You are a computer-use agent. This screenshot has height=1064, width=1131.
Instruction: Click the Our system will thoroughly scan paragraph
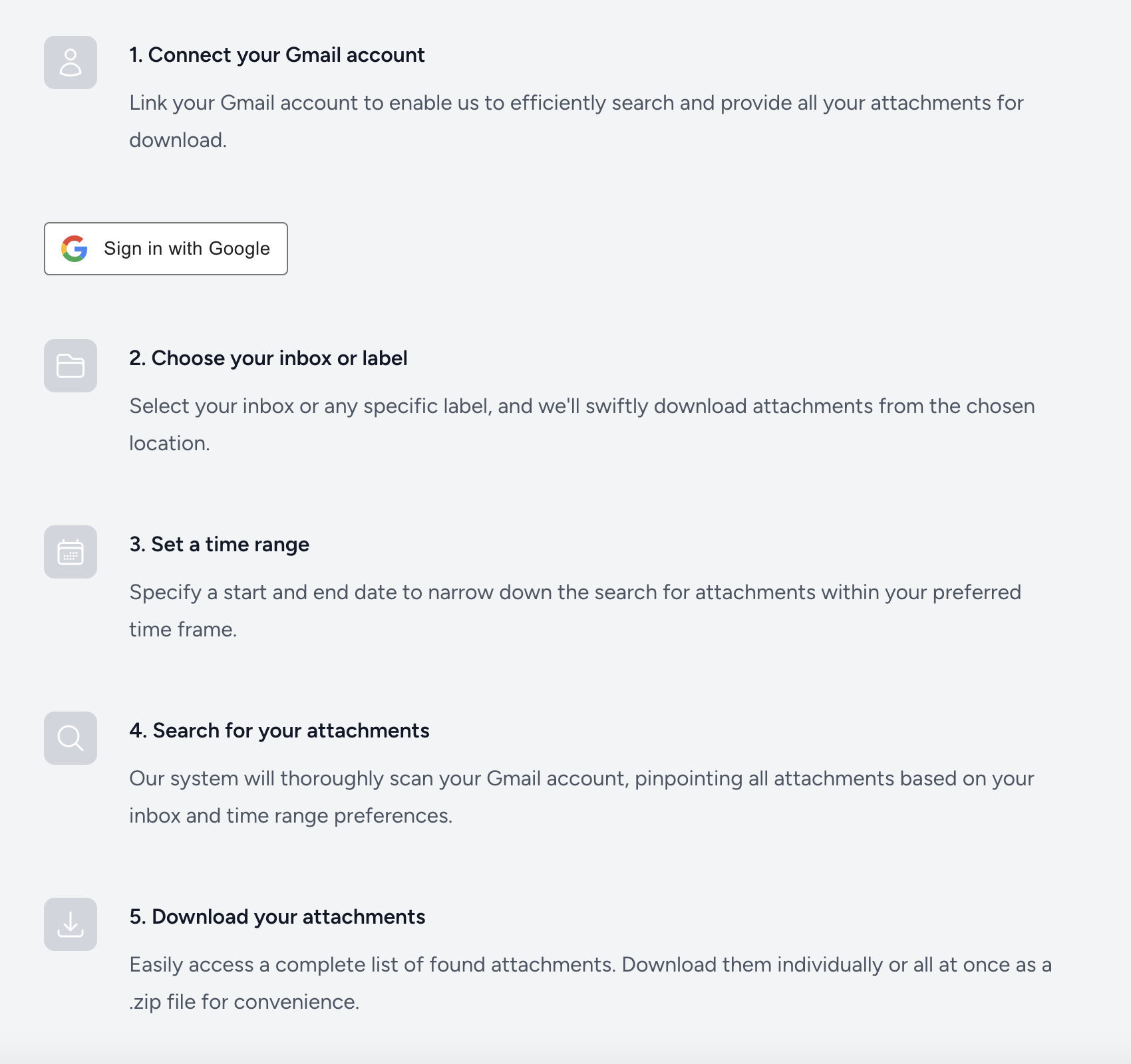click(581, 797)
